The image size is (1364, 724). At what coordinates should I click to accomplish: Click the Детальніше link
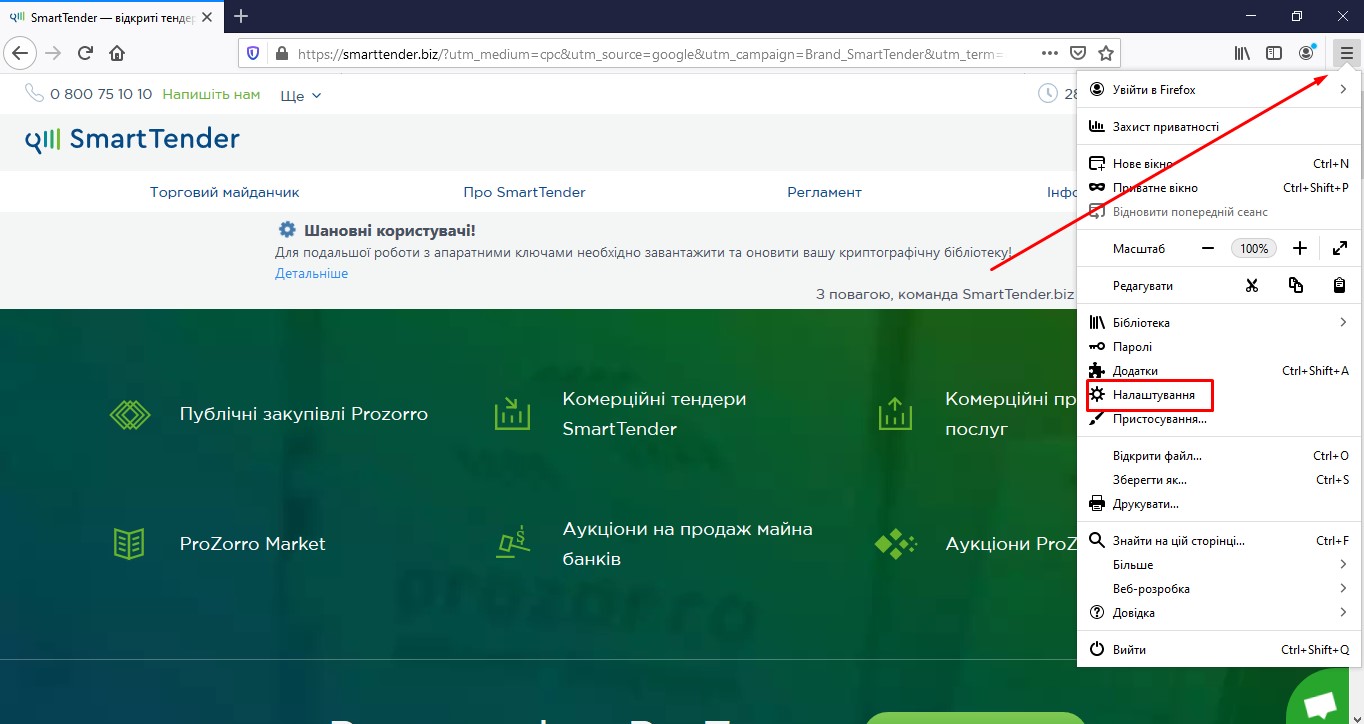(311, 273)
